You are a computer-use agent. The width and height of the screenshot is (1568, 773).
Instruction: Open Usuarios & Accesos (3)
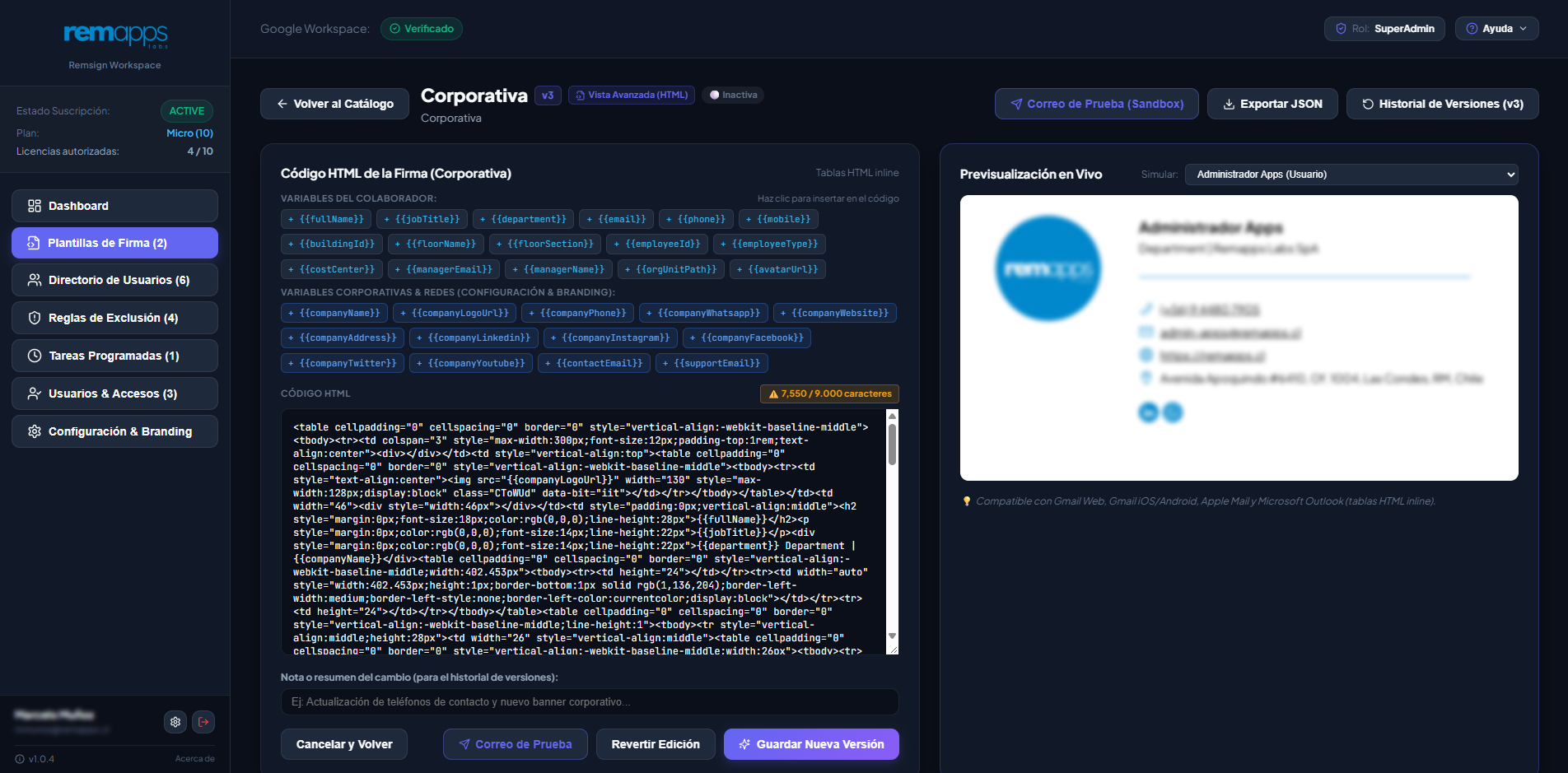click(114, 393)
